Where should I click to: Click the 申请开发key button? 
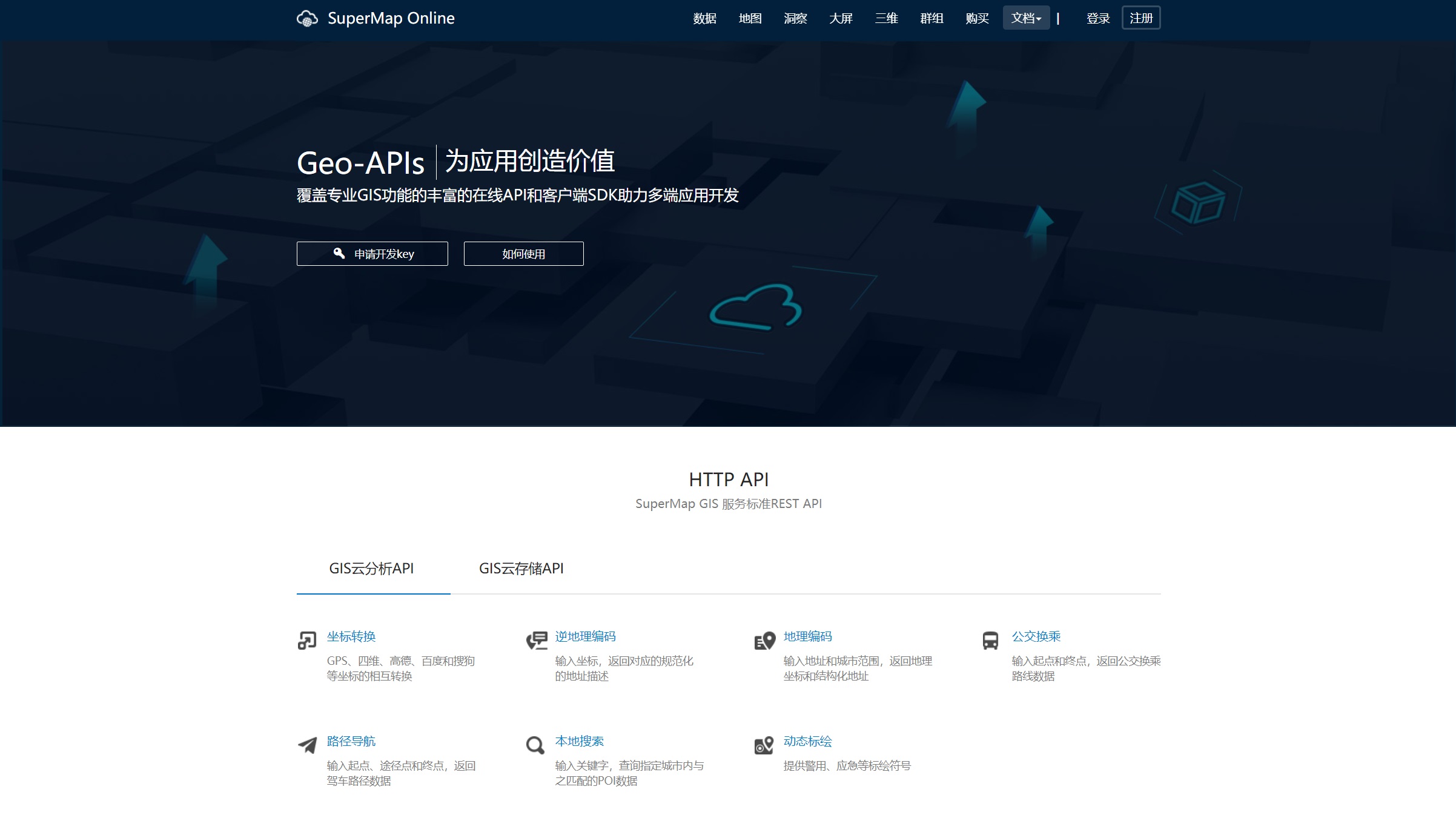coord(372,254)
